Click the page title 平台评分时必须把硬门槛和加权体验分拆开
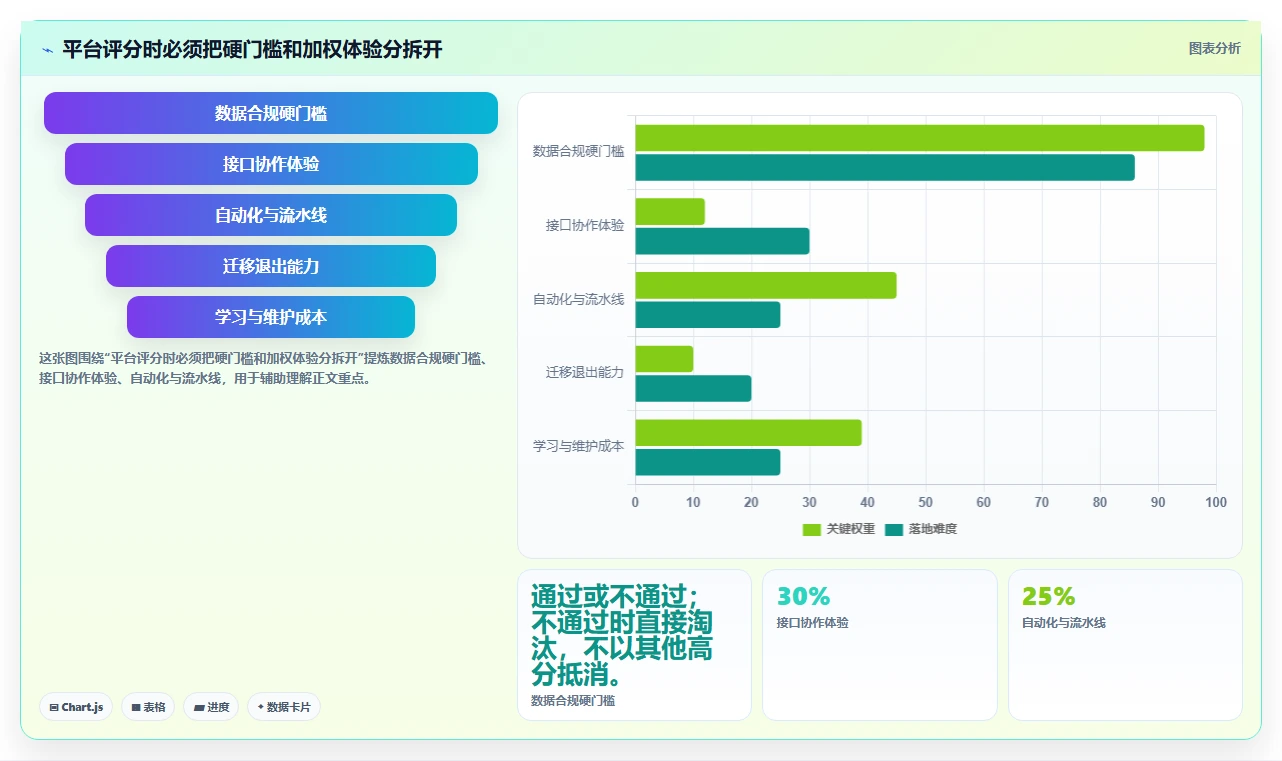The height and width of the screenshot is (761, 1282). (252, 50)
